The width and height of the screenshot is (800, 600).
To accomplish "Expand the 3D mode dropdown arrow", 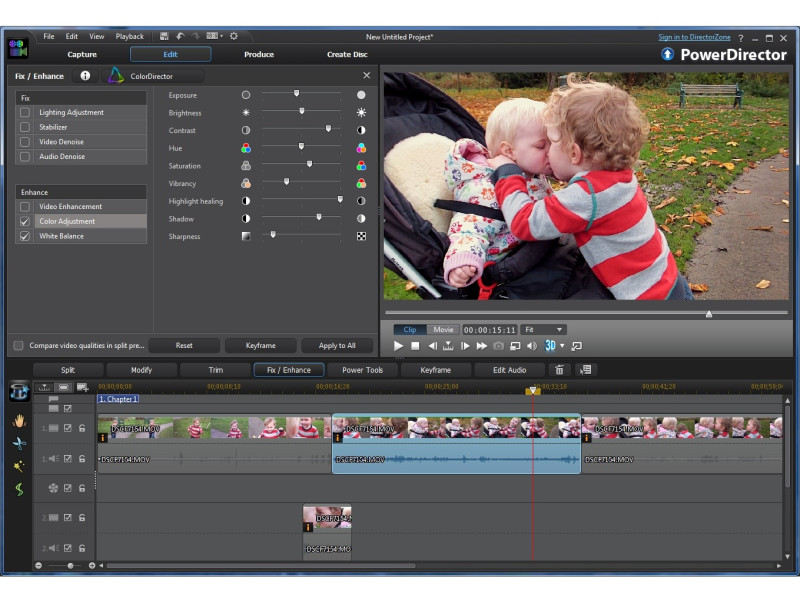I will coord(562,346).
